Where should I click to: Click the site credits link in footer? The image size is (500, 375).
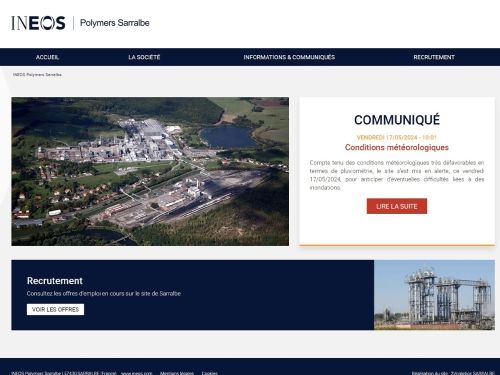(x=453, y=373)
